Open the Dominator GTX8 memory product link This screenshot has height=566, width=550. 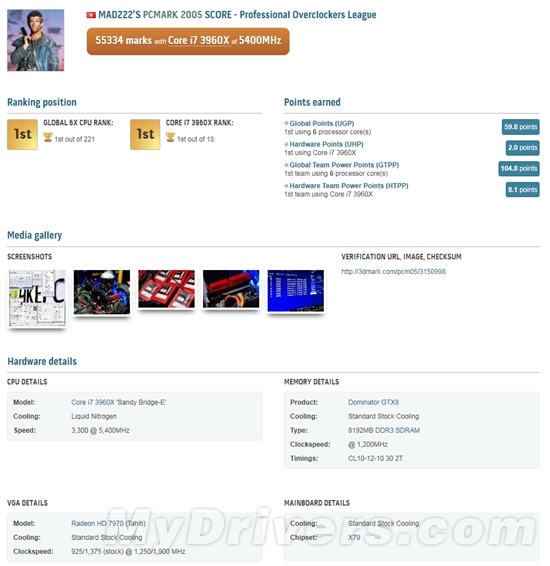[374, 402]
